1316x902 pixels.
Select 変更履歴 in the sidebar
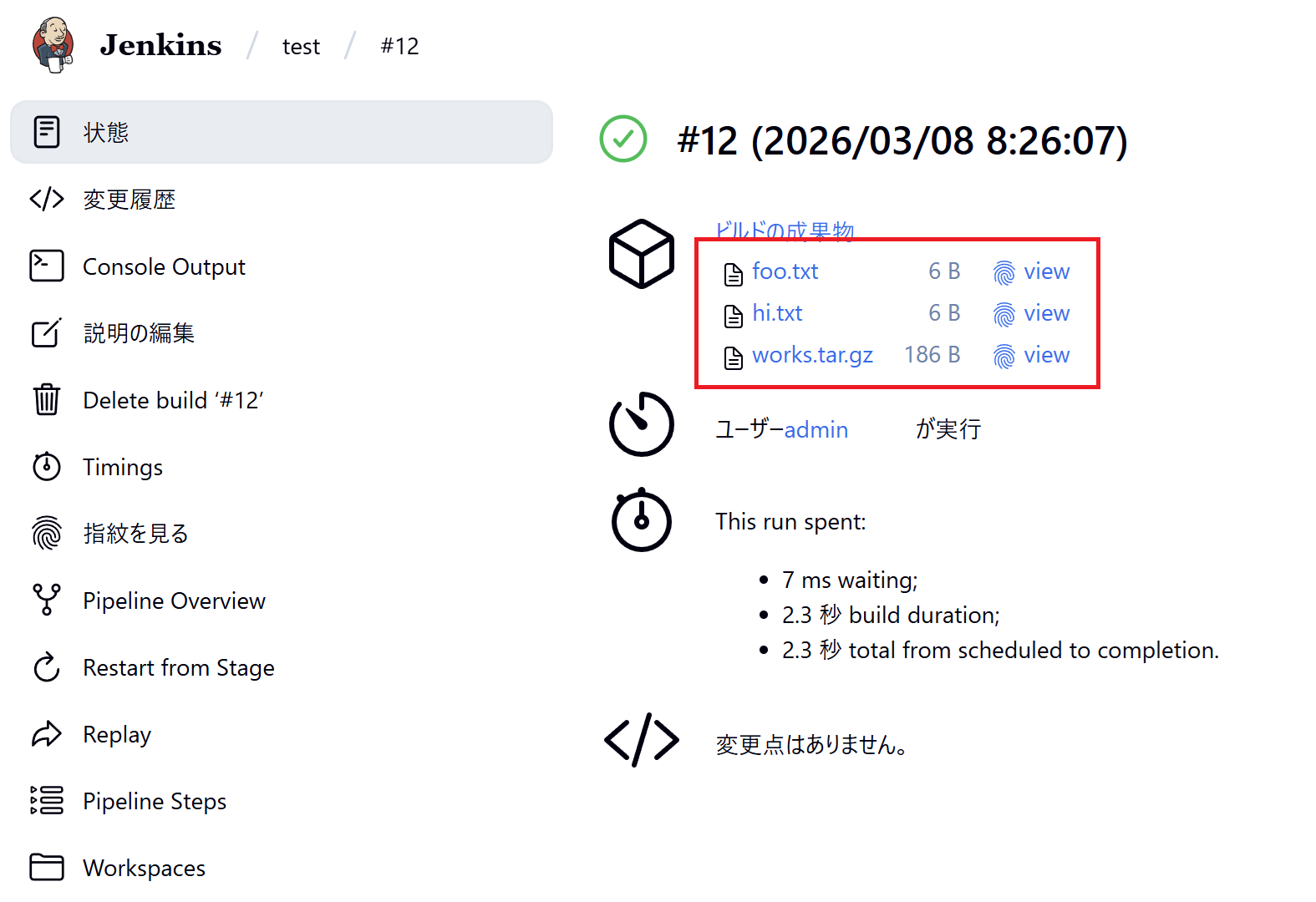pyautogui.click(x=129, y=200)
